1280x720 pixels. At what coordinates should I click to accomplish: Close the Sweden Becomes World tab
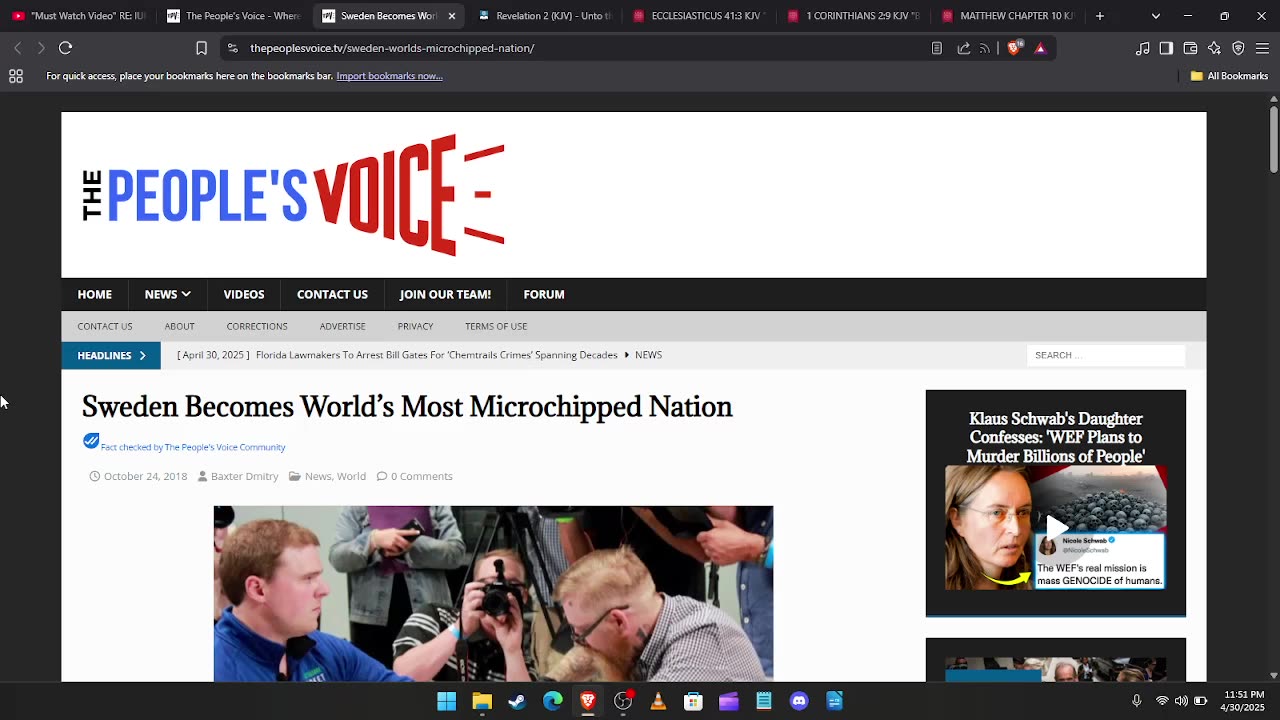452,16
